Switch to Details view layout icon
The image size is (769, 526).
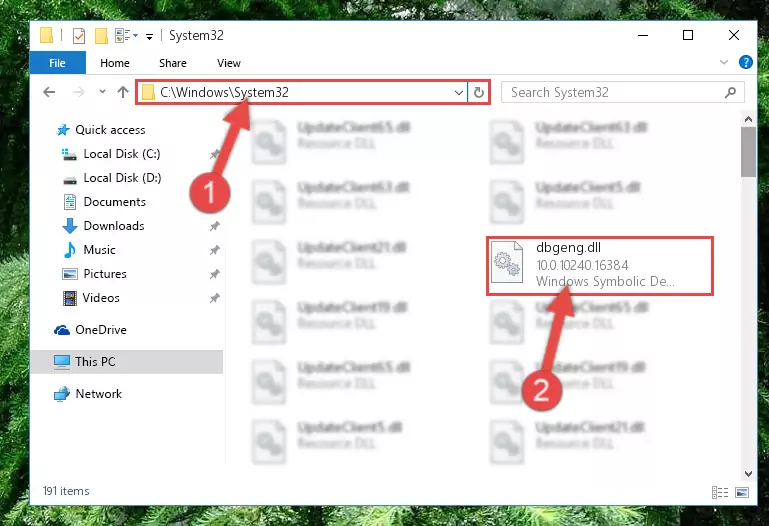(x=719, y=492)
